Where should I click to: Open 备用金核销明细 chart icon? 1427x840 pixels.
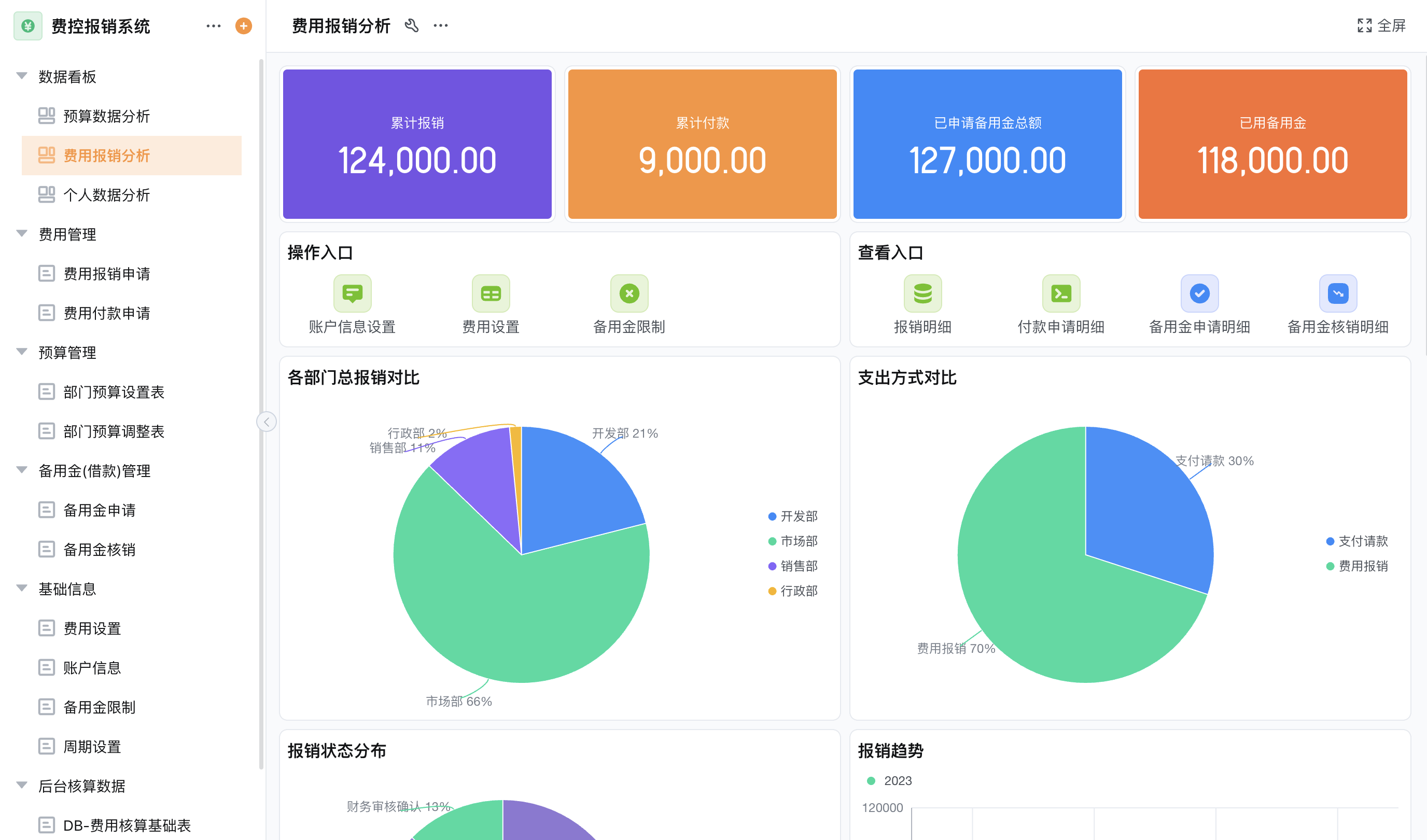pos(1338,293)
